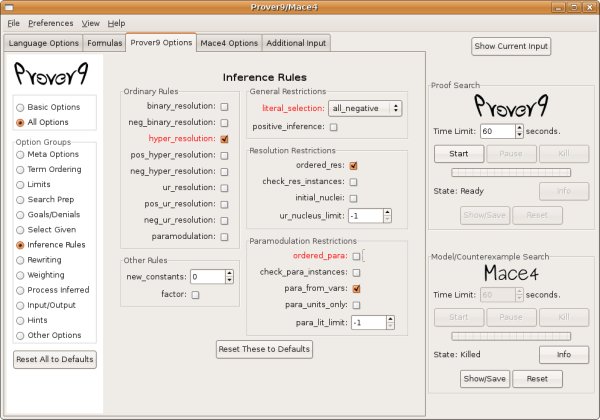Screen dimensions: 600x420
Task: Click the Show Current Input button
Action: point(511,46)
